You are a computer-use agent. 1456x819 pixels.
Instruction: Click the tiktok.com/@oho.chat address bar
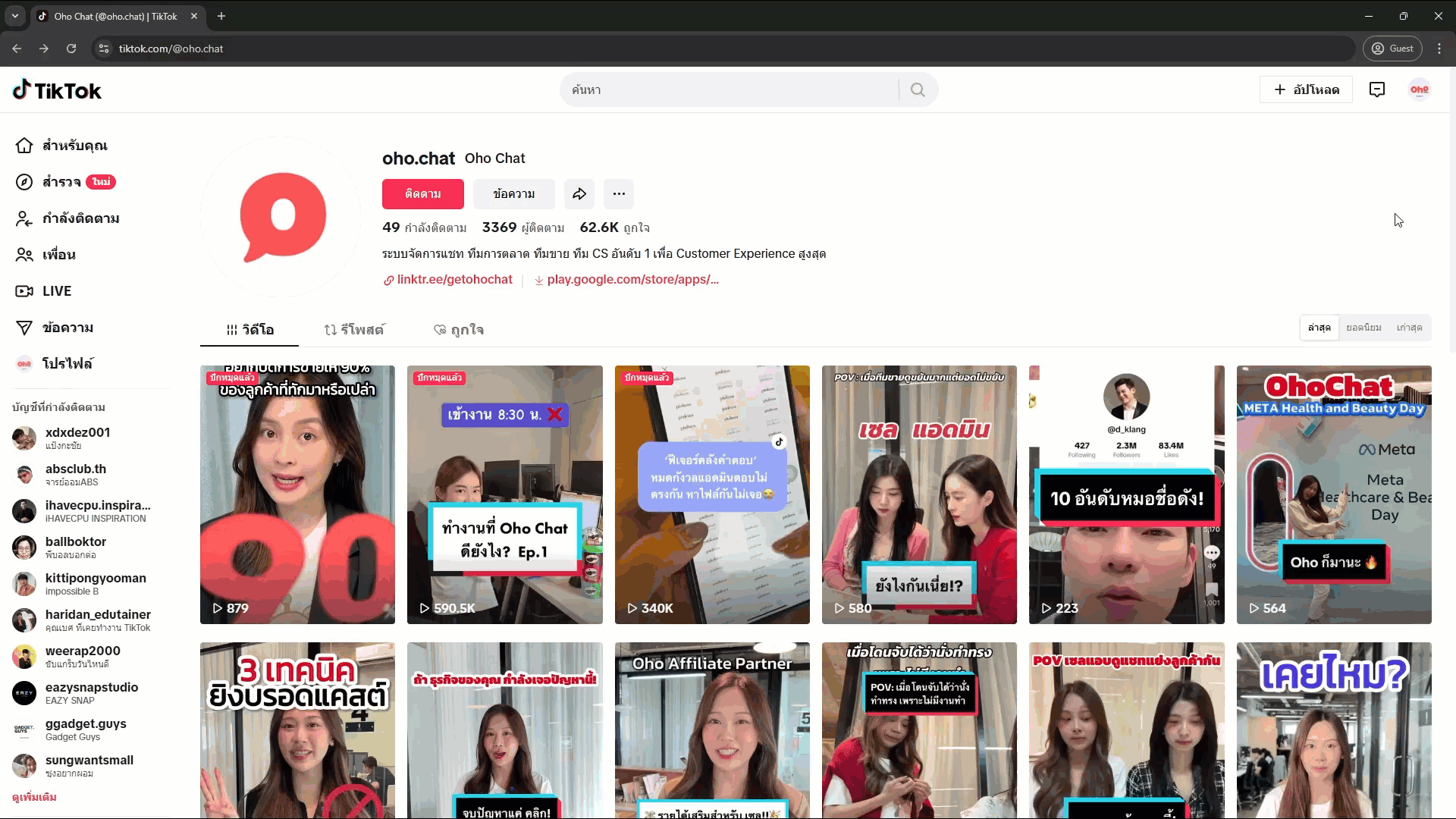click(x=723, y=49)
